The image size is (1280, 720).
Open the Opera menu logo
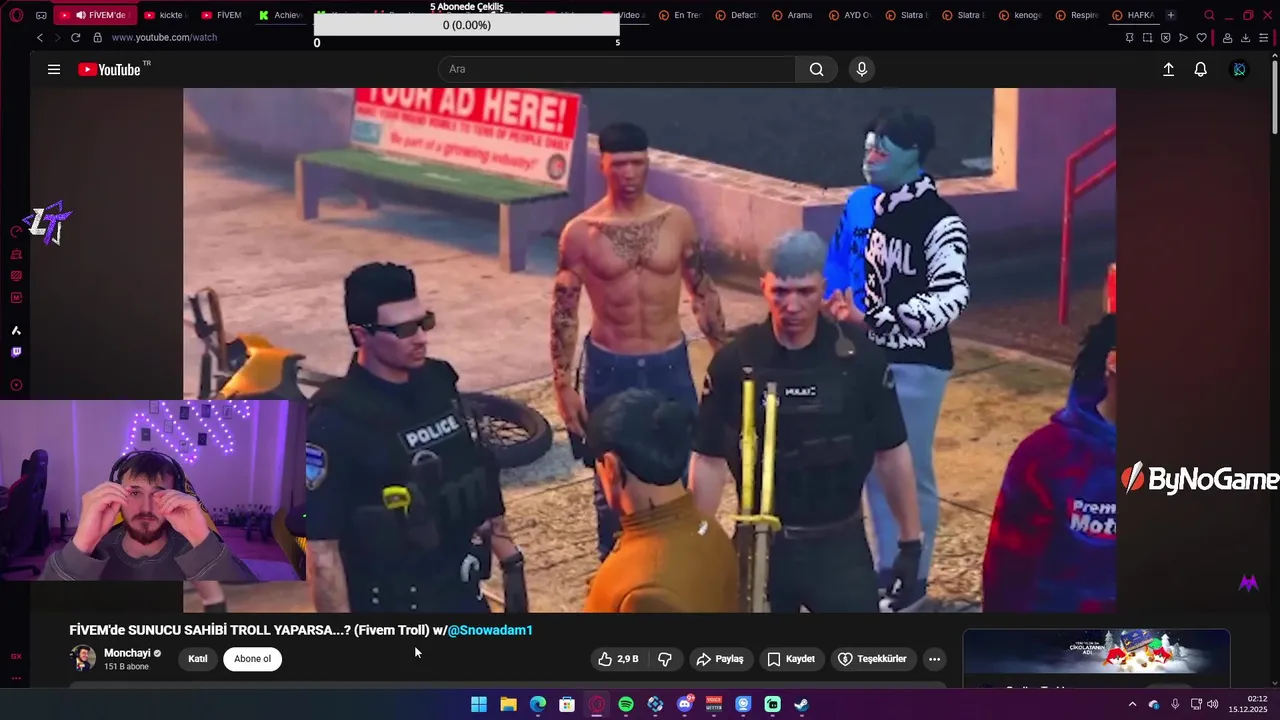[x=16, y=15]
